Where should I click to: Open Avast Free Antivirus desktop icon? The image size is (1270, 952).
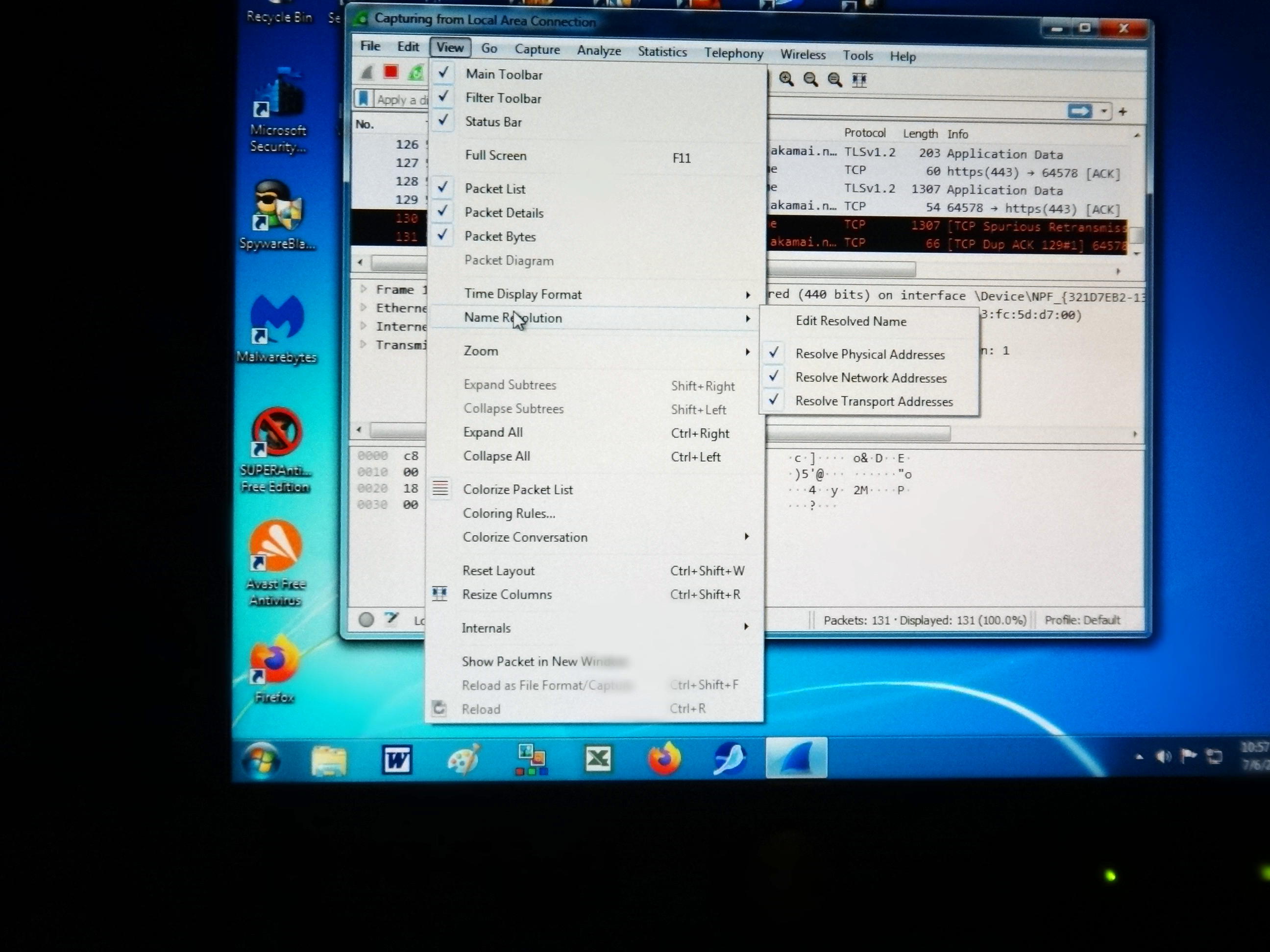(275, 564)
